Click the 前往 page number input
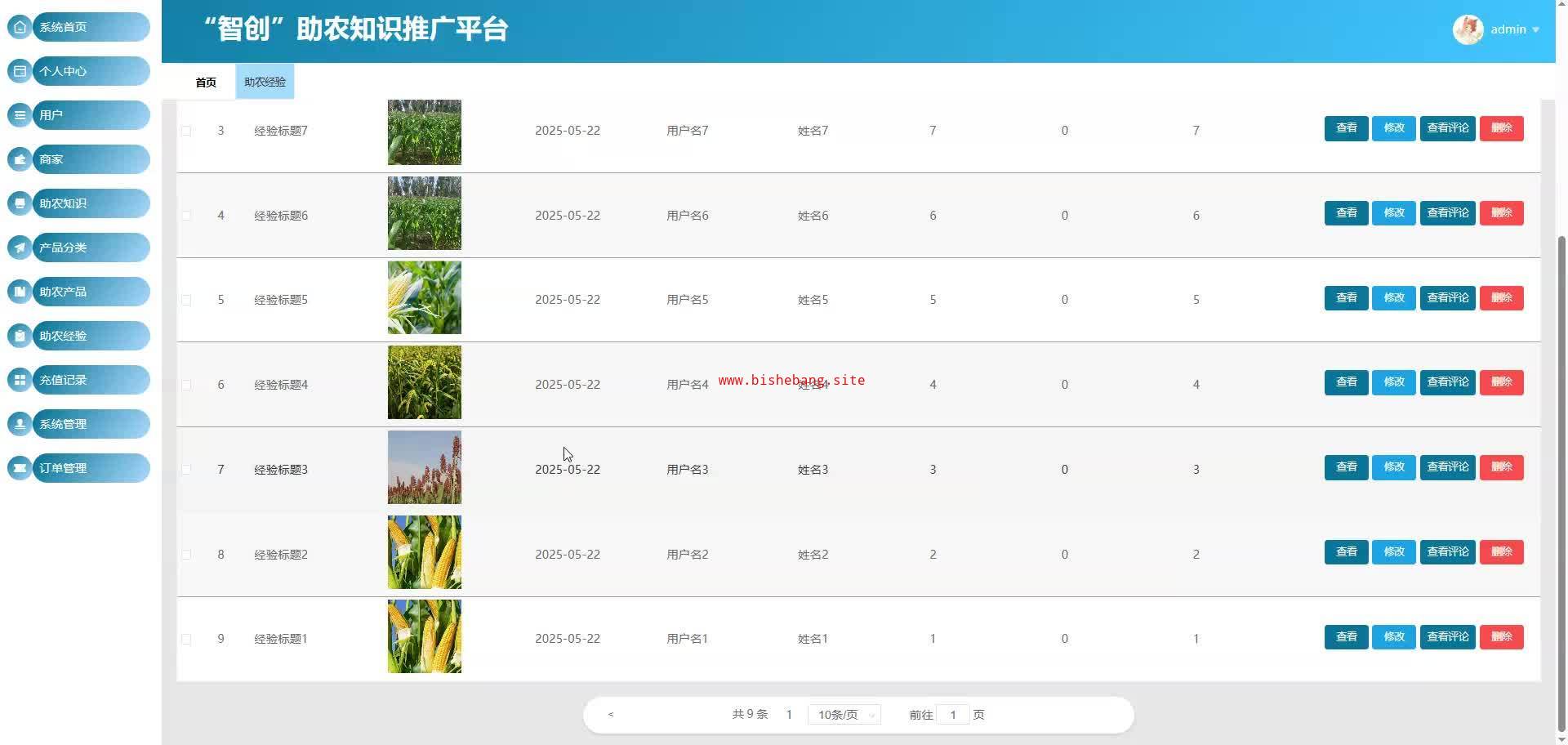Viewport: 1568px width, 745px height. click(952, 715)
